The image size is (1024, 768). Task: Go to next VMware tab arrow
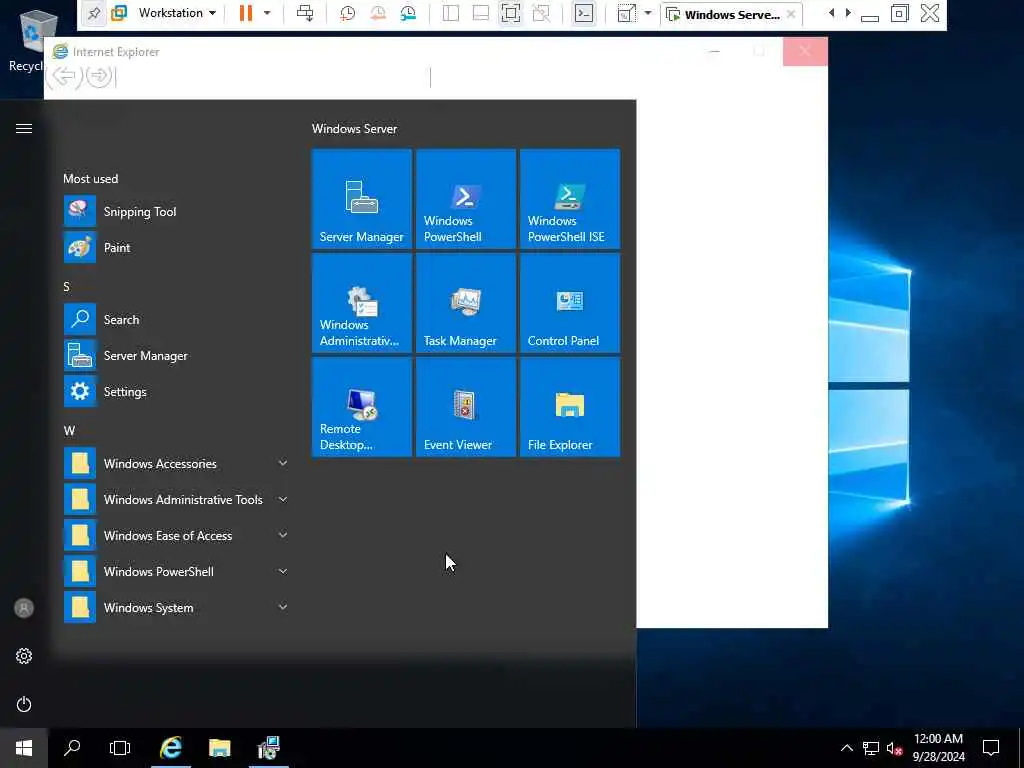tap(848, 13)
